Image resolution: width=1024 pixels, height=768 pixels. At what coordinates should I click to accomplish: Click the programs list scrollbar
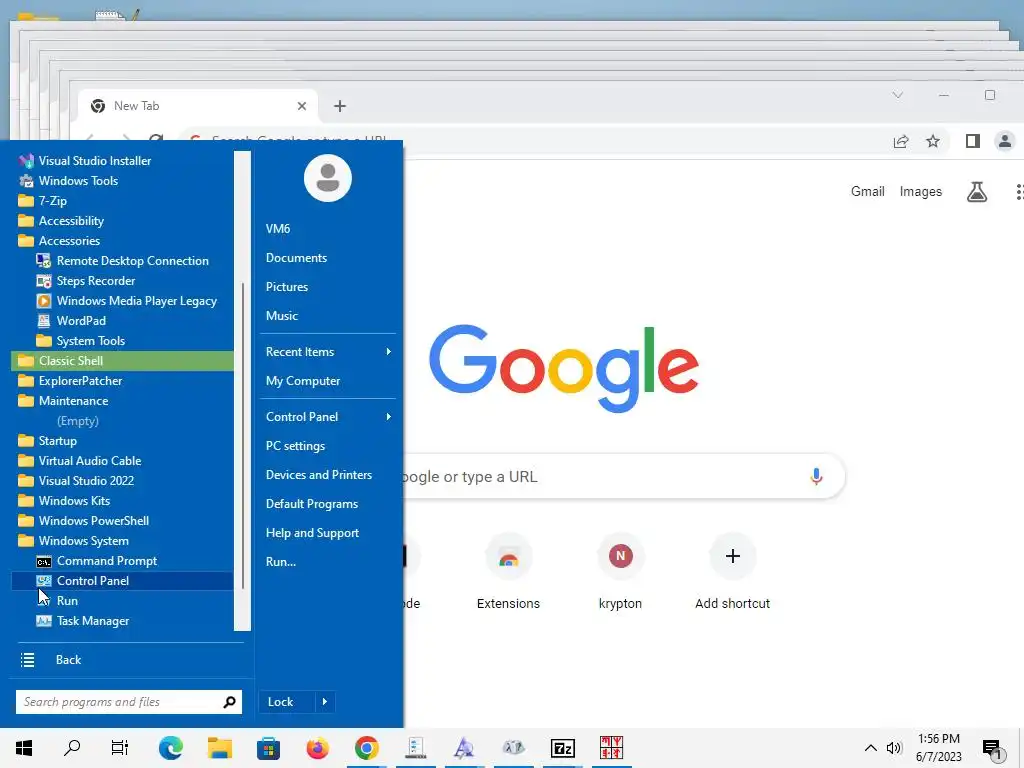tap(242, 436)
